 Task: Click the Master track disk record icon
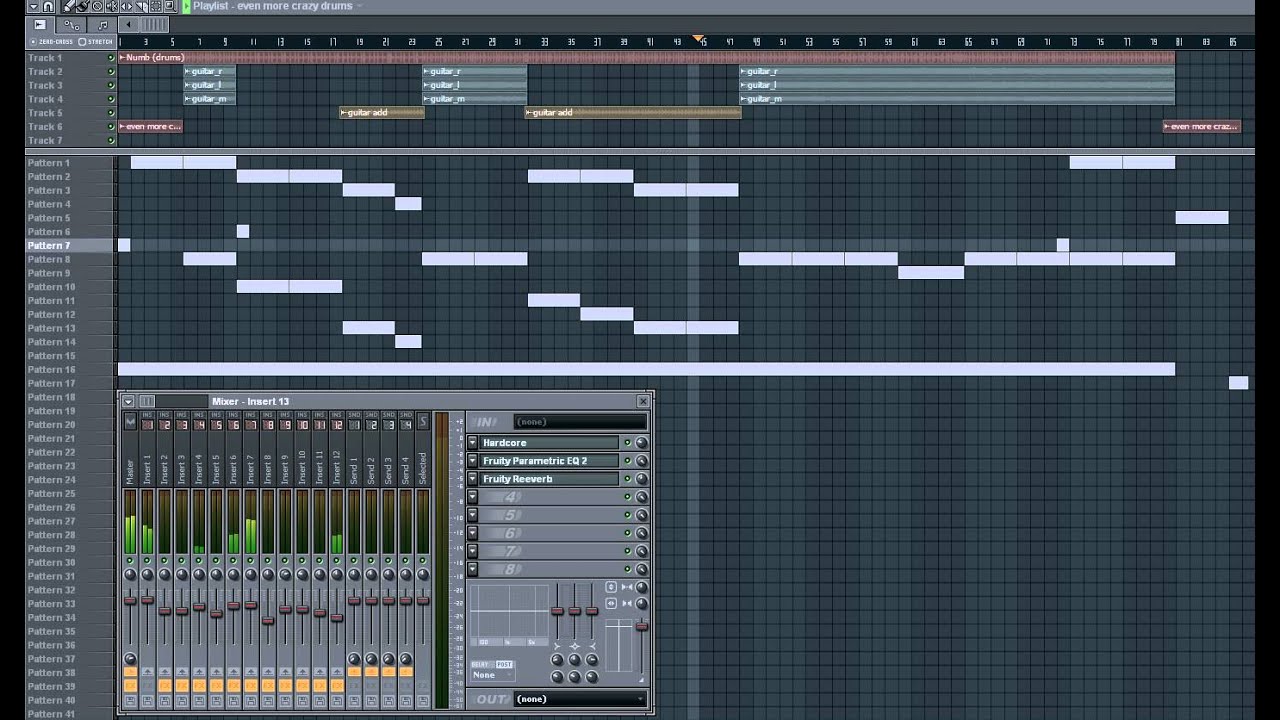[130, 701]
